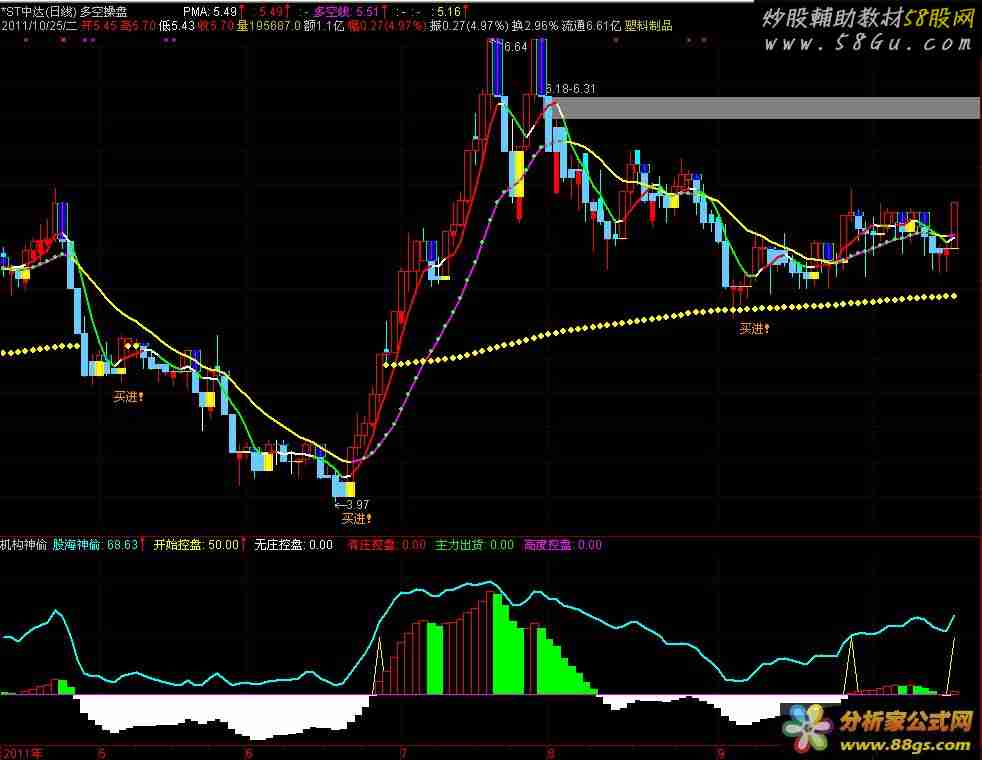982x760 pixels.
Task: Click the 有庄控盘: 0.00 value
Action: pyautogui.click(x=386, y=545)
